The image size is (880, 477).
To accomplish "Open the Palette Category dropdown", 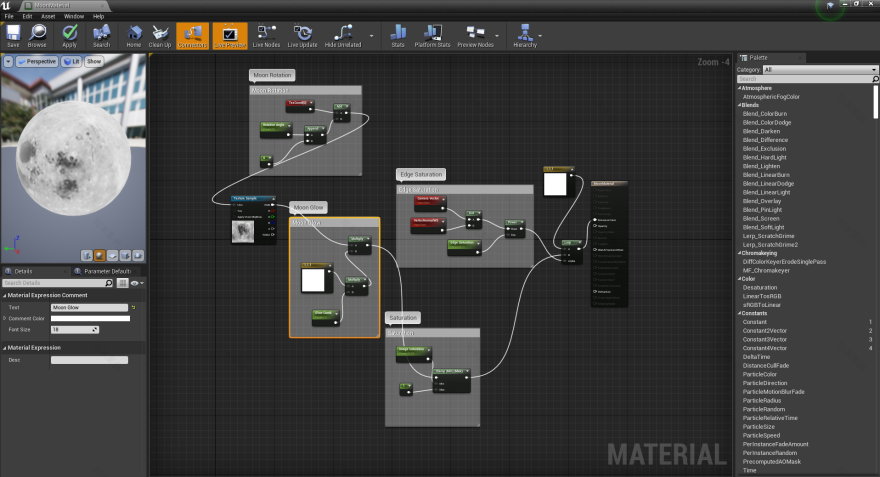I will pos(819,70).
